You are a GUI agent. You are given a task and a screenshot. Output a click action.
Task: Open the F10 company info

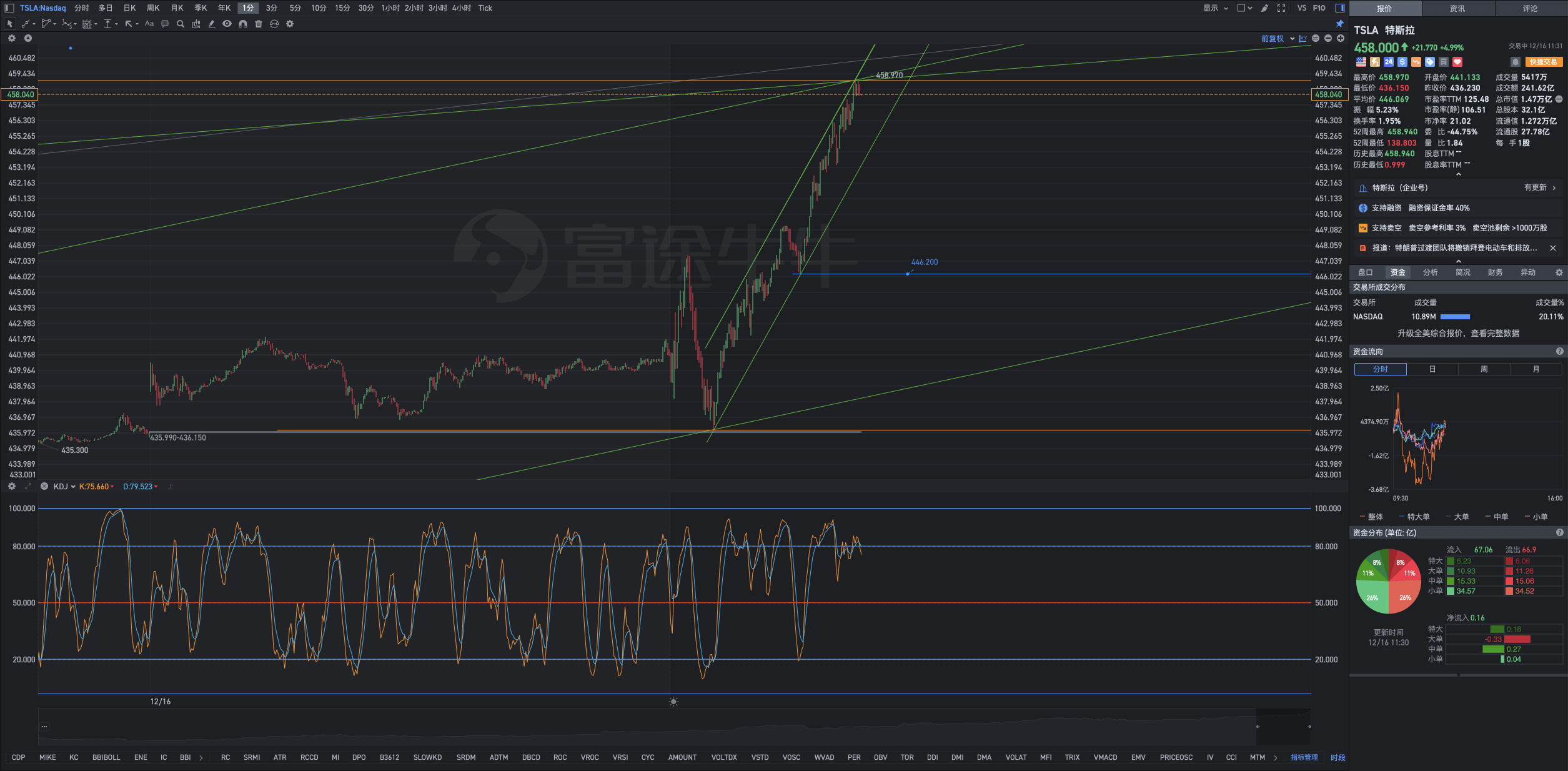(x=1319, y=8)
